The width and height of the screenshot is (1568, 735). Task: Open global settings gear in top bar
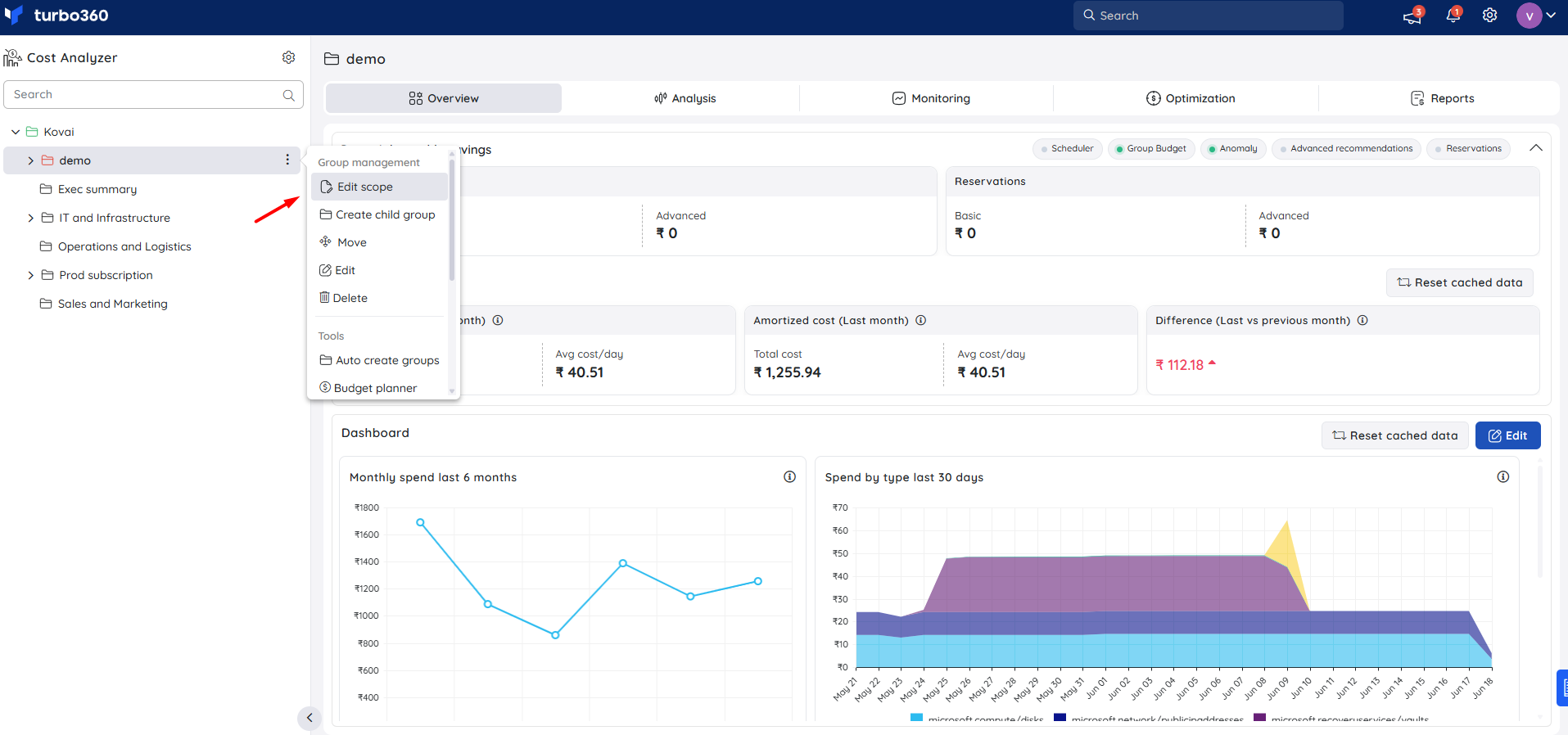pyautogui.click(x=1489, y=16)
